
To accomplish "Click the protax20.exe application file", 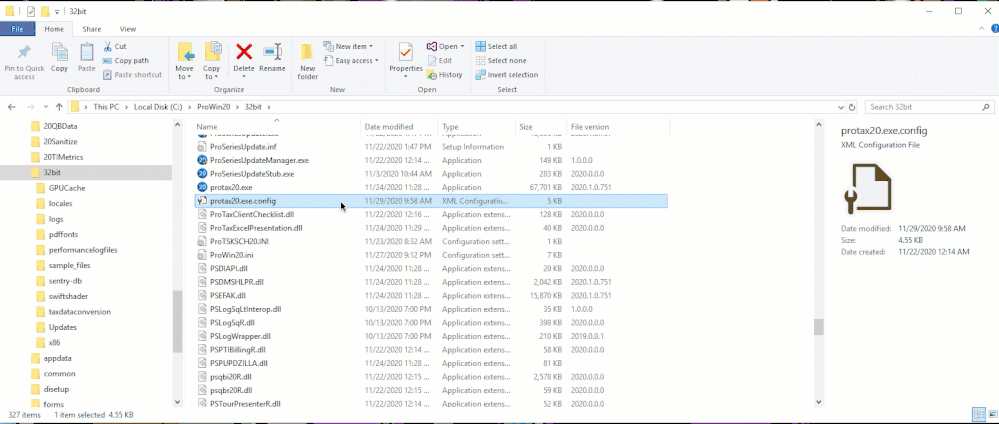I will [x=231, y=187].
